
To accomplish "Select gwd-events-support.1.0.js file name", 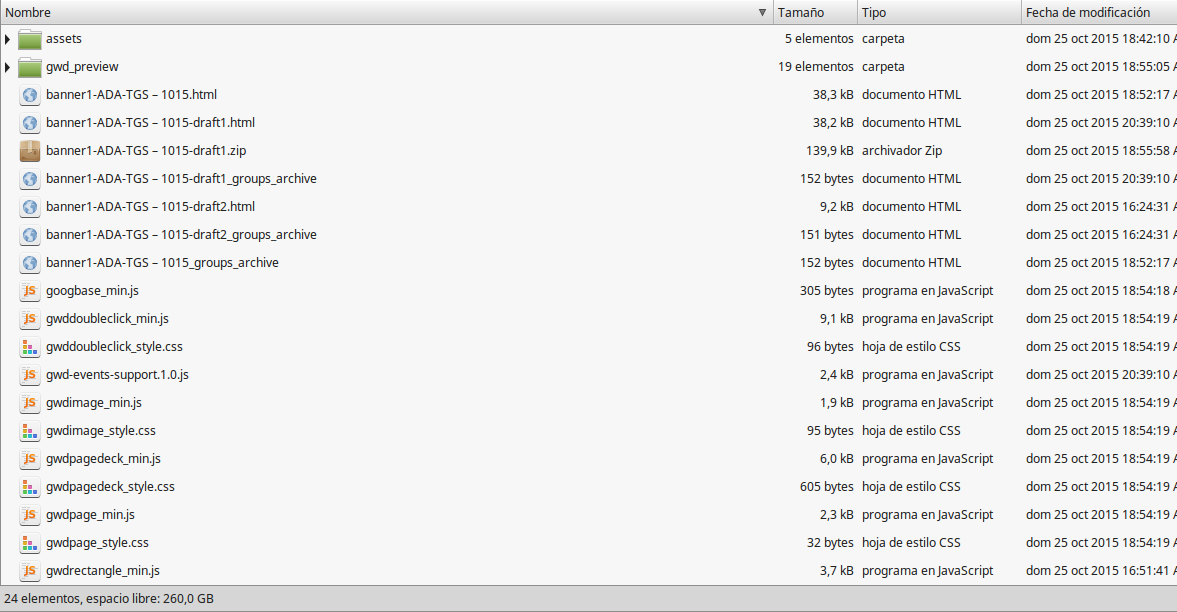I will pyautogui.click(x=117, y=375).
